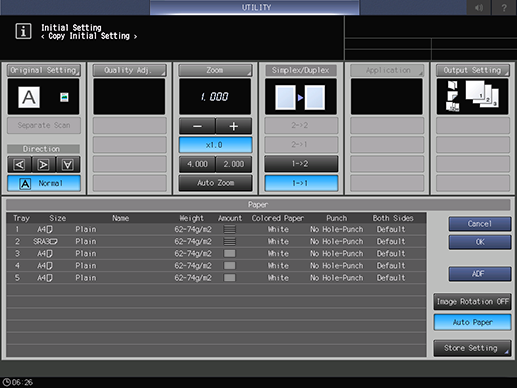
Task: Click tray 2 paper amount indicator
Action: click(230, 241)
